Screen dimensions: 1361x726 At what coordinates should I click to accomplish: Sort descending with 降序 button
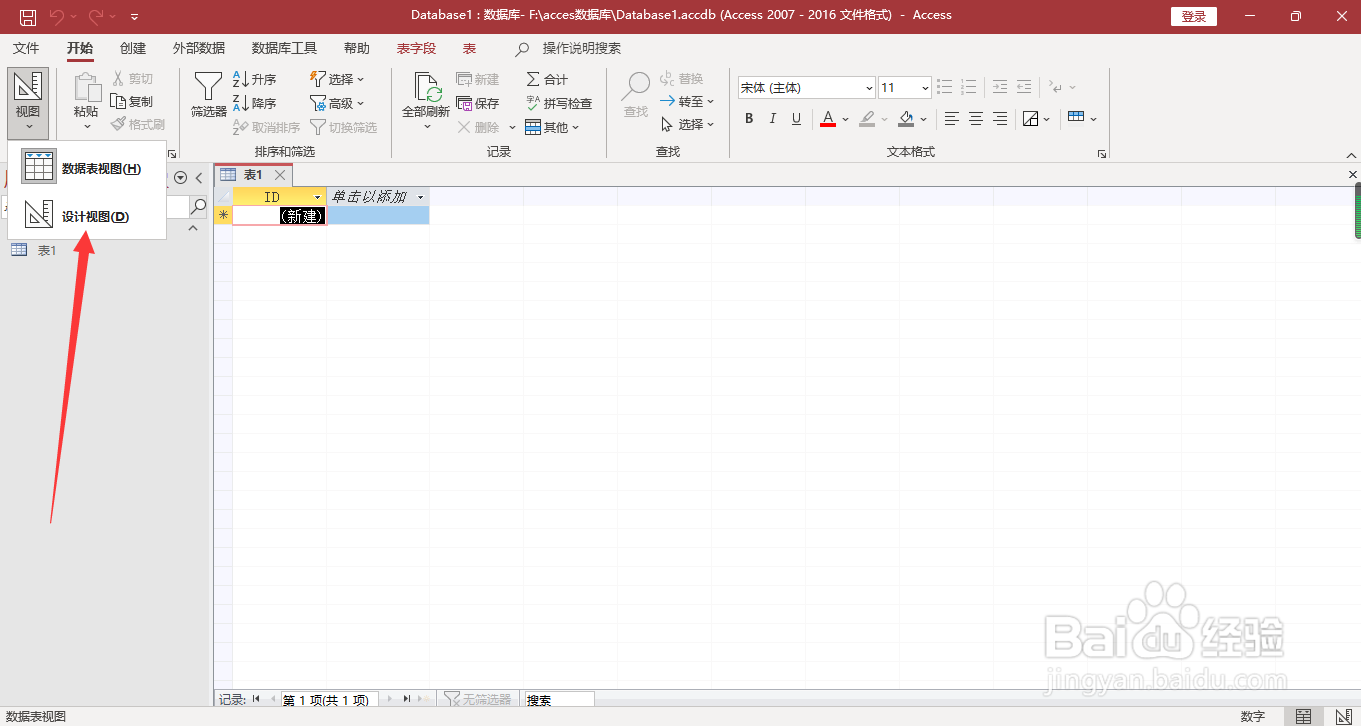point(255,103)
